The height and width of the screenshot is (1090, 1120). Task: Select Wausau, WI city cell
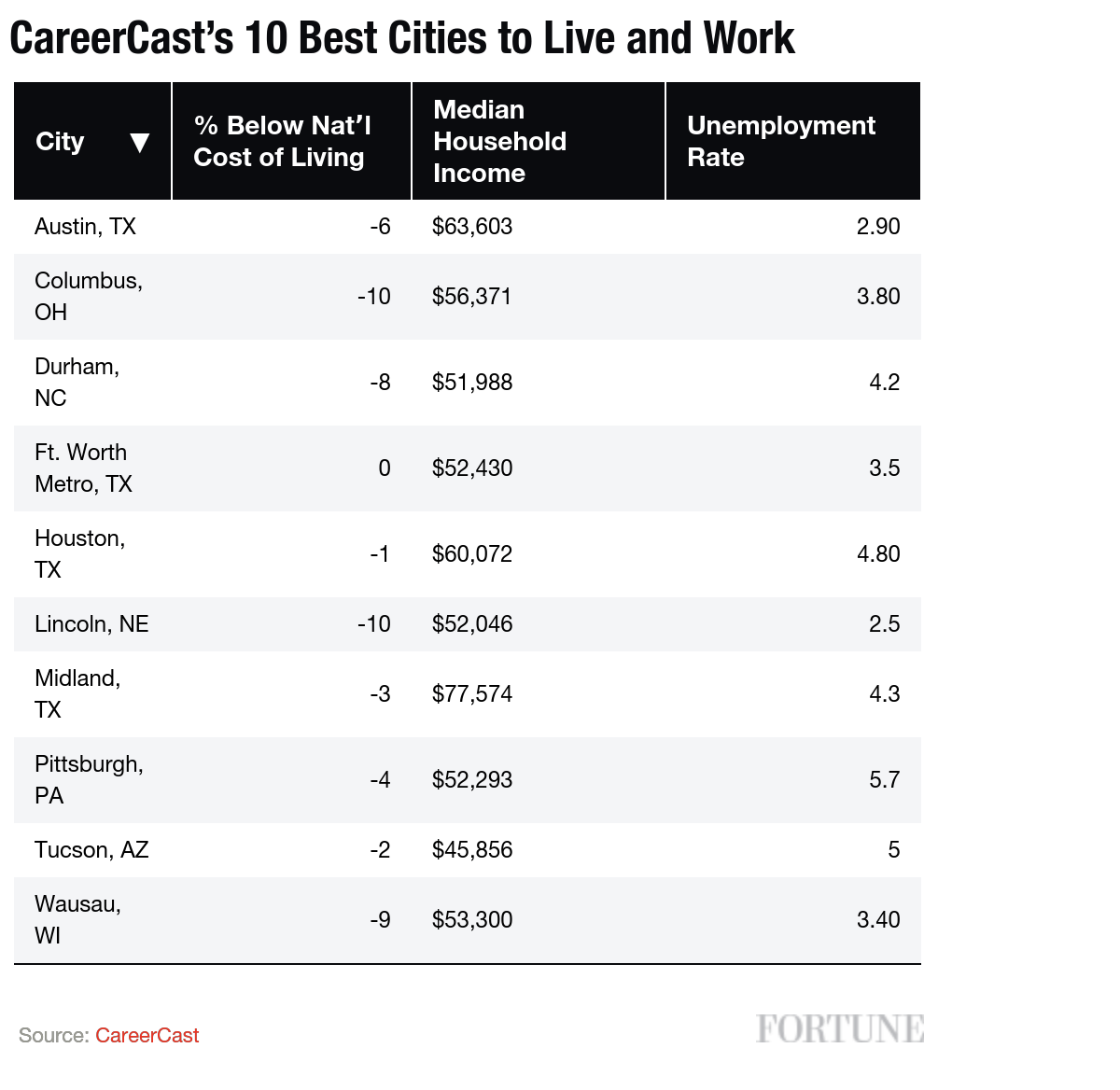click(x=92, y=920)
